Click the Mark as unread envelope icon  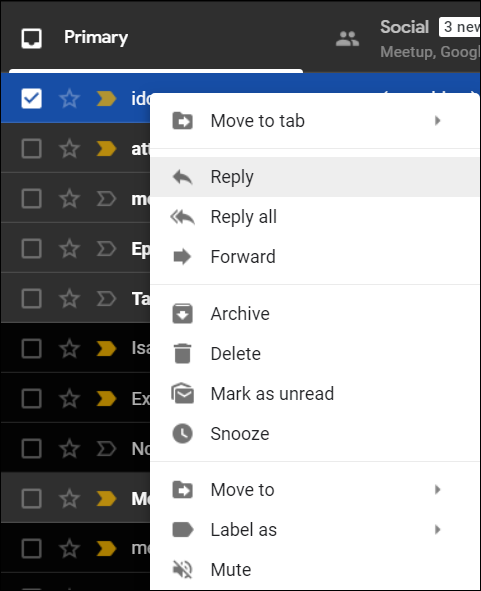point(182,393)
